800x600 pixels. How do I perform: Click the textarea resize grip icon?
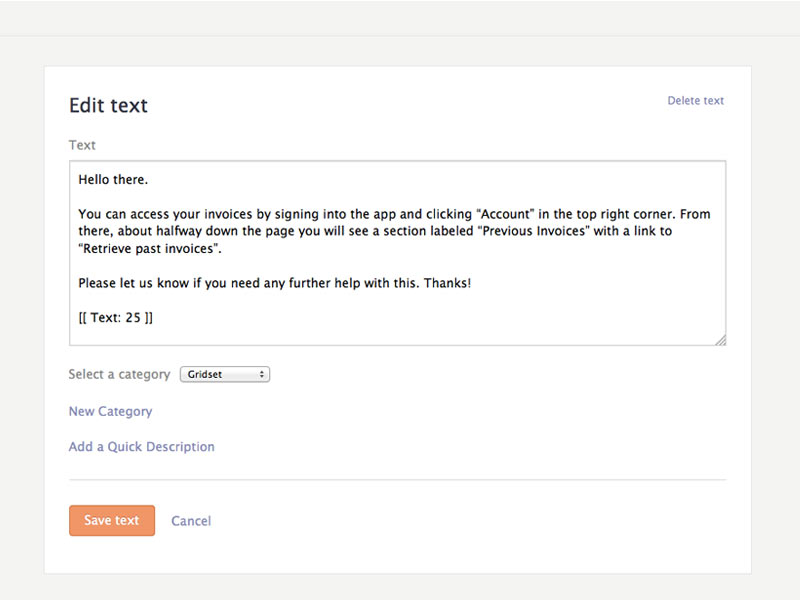tap(720, 340)
